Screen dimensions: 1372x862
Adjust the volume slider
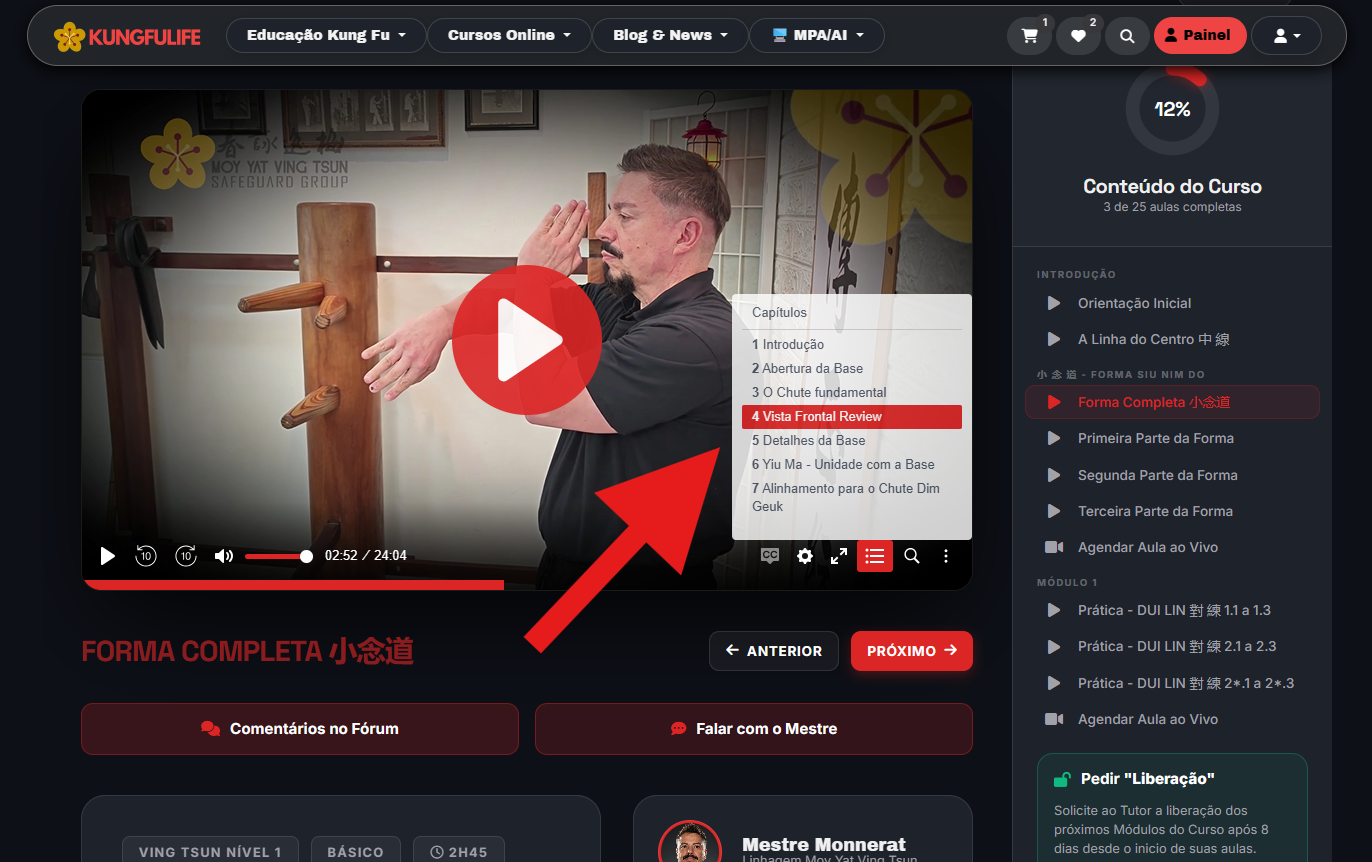tap(278, 556)
